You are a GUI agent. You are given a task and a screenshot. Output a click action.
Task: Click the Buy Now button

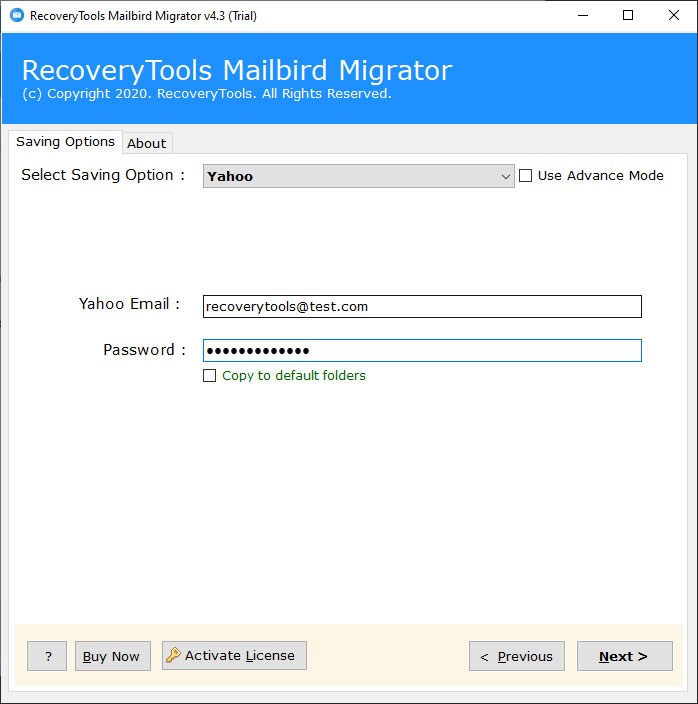pyautogui.click(x=113, y=656)
